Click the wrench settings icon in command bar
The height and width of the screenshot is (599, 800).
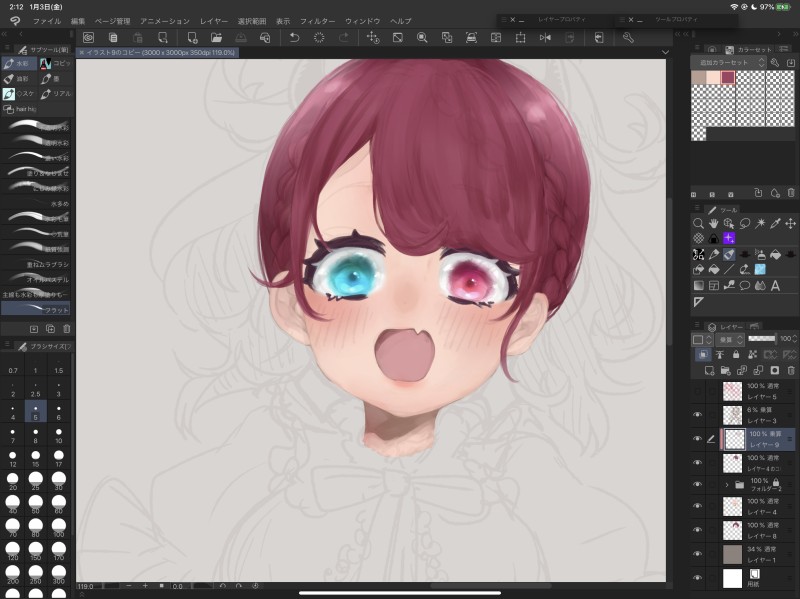(628, 38)
